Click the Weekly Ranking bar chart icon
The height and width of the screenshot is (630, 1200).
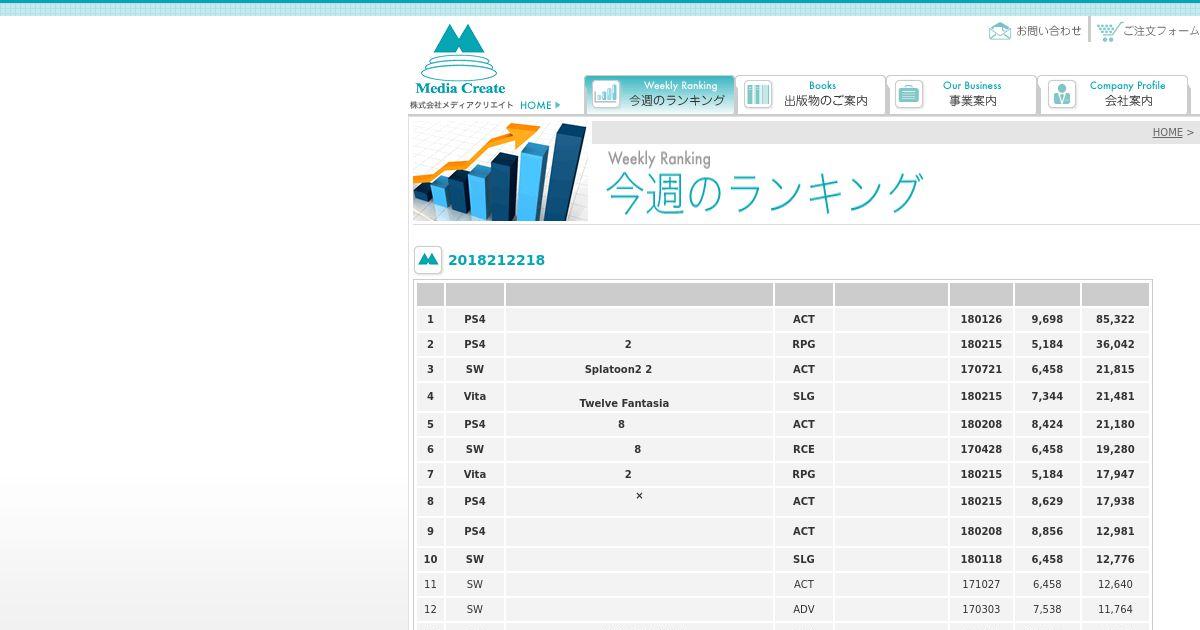coord(606,95)
